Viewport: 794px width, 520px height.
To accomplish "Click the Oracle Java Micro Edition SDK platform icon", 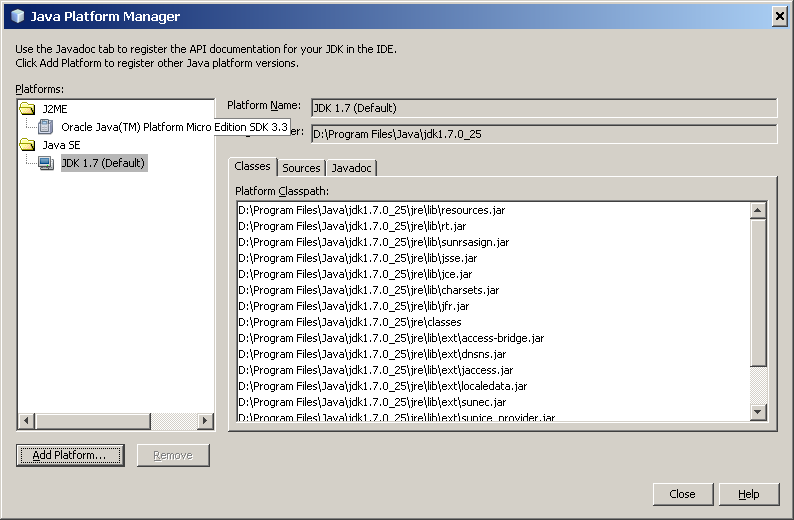I will pyautogui.click(x=46, y=127).
